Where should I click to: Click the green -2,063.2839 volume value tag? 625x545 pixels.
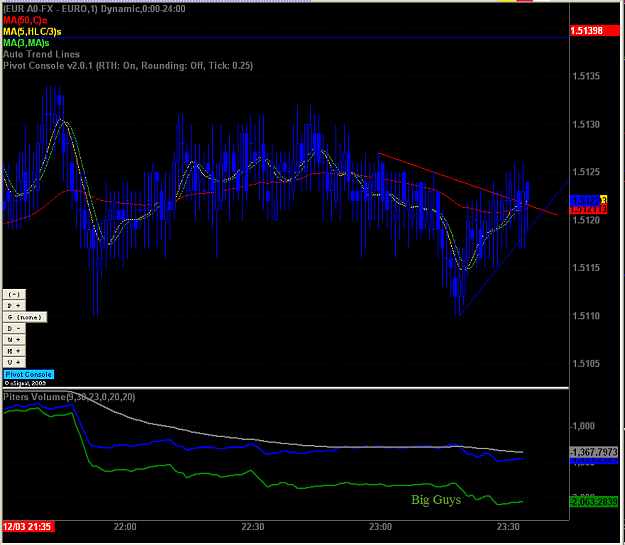click(594, 502)
